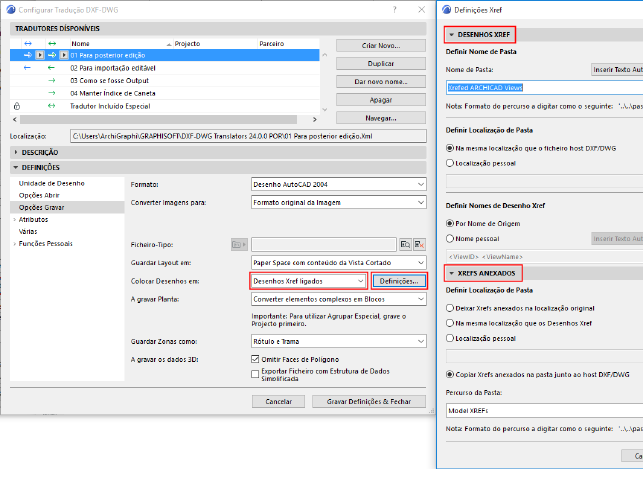This screenshot has width=643, height=487.
Task: Click Apagar button
Action: (x=381, y=100)
